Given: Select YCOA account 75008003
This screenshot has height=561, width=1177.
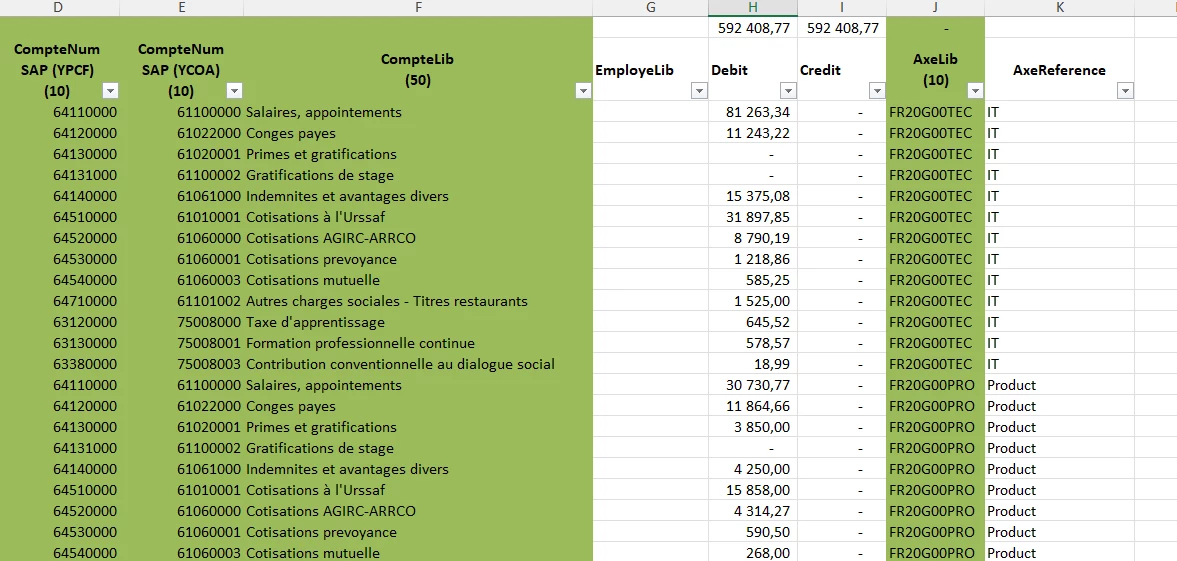Looking at the screenshot, I should [182, 364].
